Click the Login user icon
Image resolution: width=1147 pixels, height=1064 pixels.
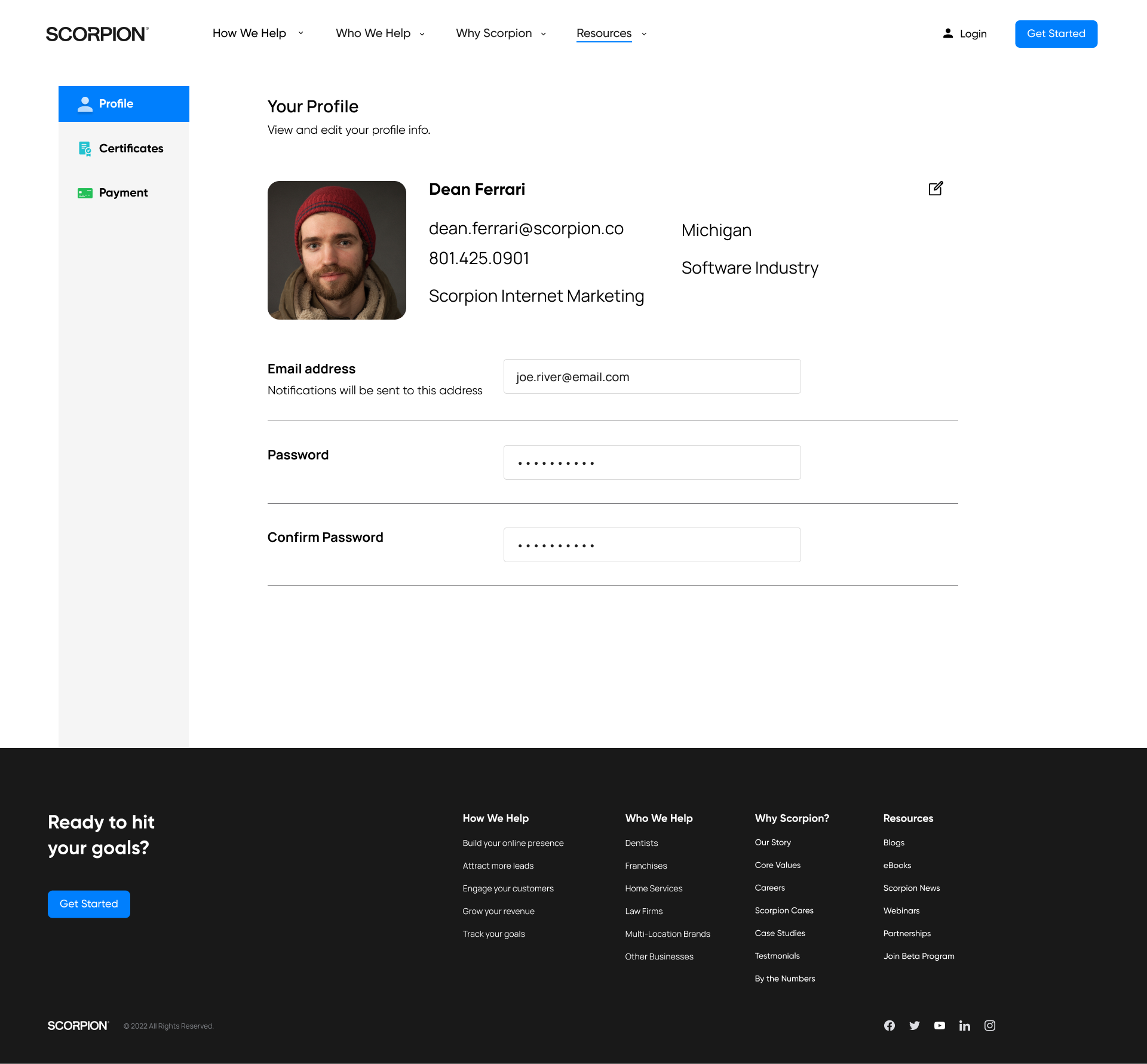948,33
